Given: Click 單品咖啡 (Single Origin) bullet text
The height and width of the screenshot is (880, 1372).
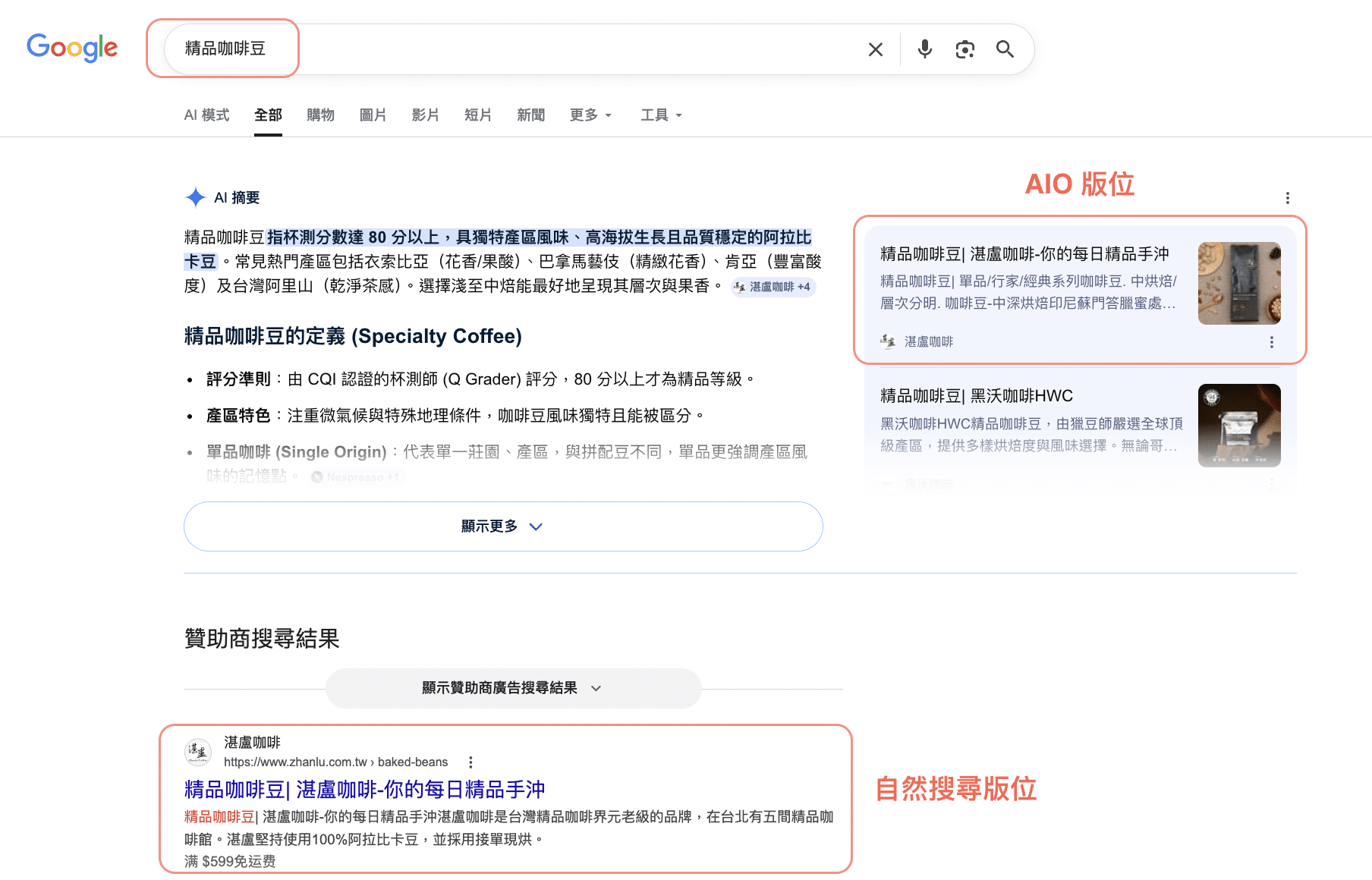Looking at the screenshot, I should pos(507,464).
